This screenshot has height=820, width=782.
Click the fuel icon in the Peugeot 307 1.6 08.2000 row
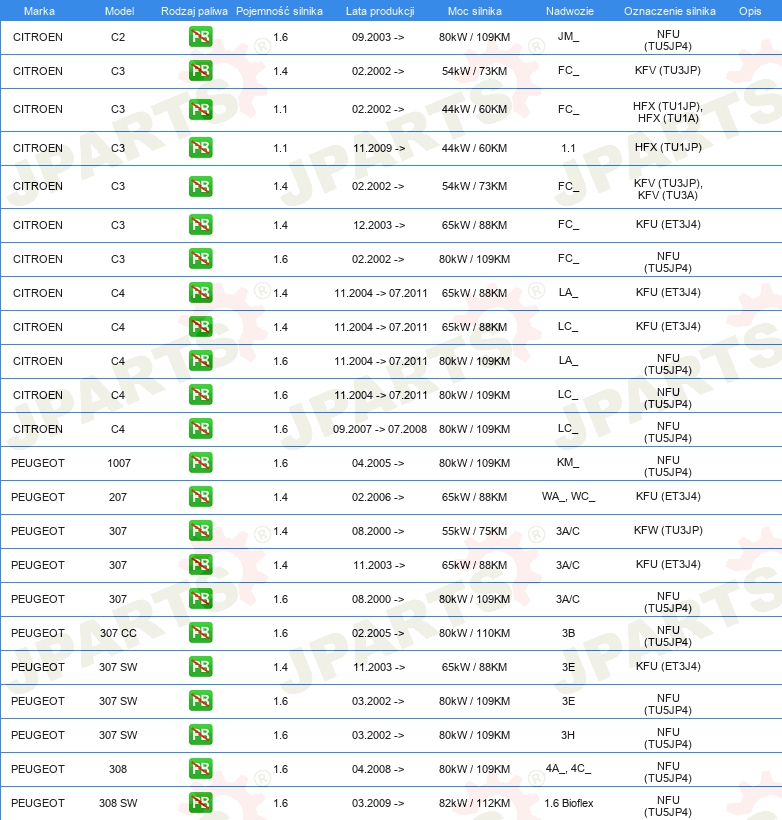(200, 599)
